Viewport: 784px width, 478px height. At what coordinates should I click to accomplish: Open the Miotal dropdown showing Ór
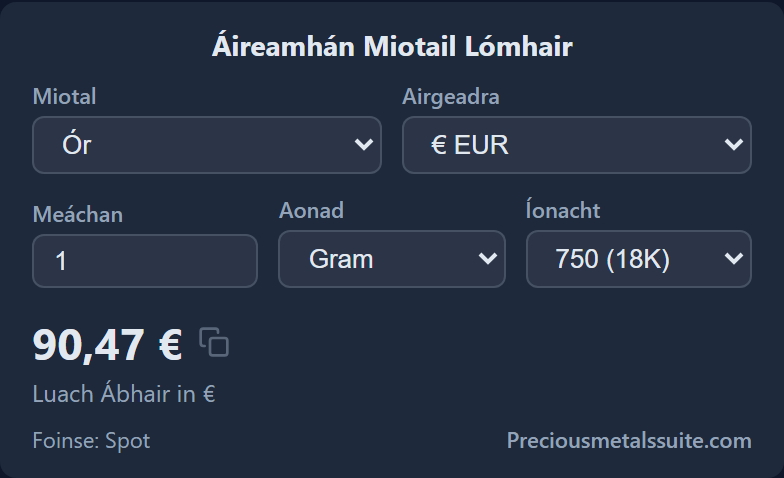click(207, 145)
